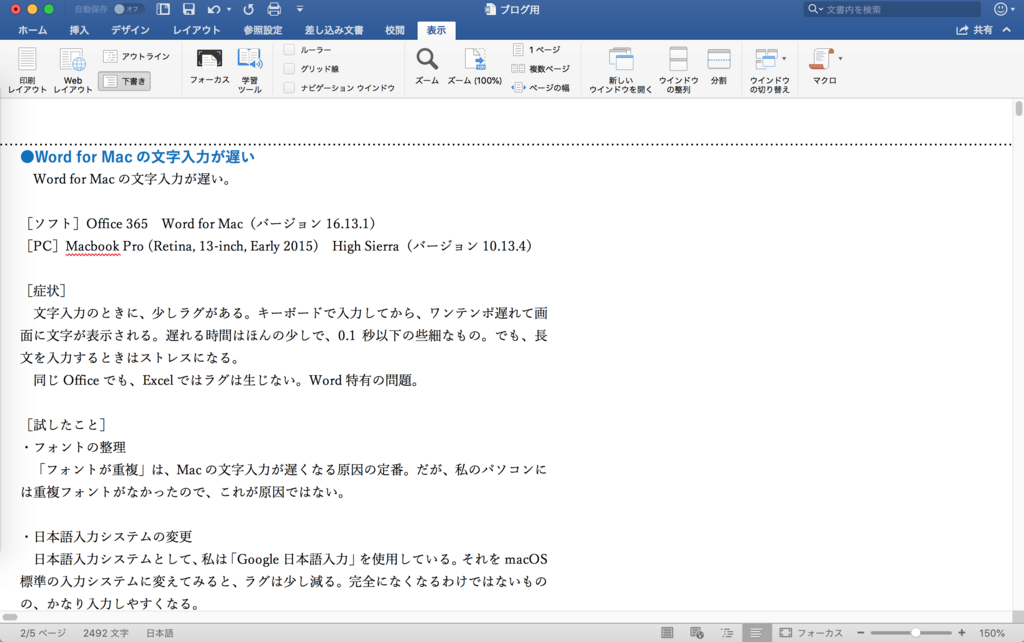Click the Undo arrow icon
The height and width of the screenshot is (642, 1024).
(x=214, y=9)
